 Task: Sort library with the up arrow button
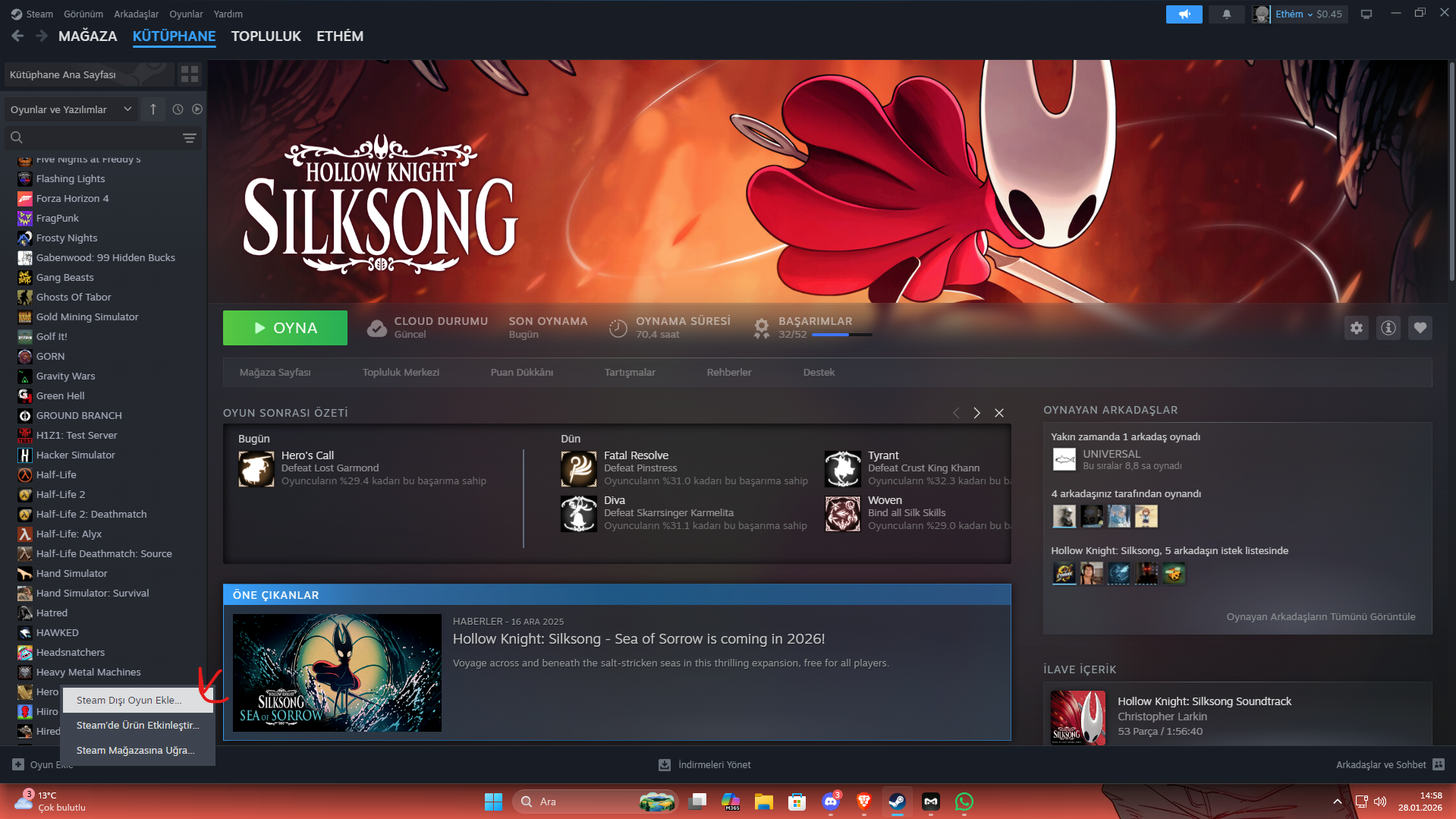(153, 109)
